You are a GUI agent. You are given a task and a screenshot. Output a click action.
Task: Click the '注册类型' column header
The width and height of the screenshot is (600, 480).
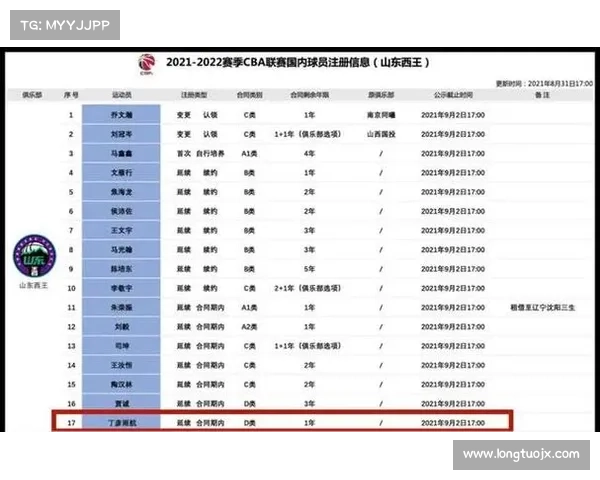tap(194, 95)
